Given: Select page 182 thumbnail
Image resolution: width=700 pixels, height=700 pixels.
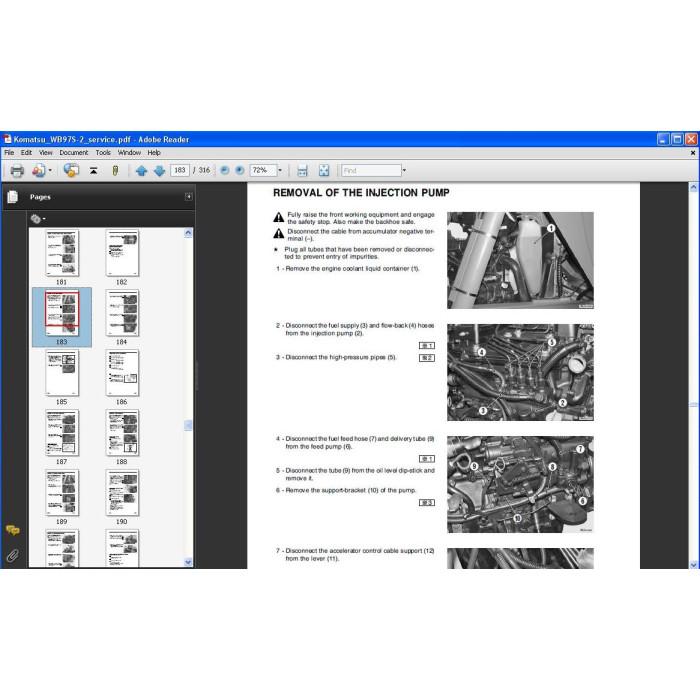Looking at the screenshot, I should click(x=122, y=253).
